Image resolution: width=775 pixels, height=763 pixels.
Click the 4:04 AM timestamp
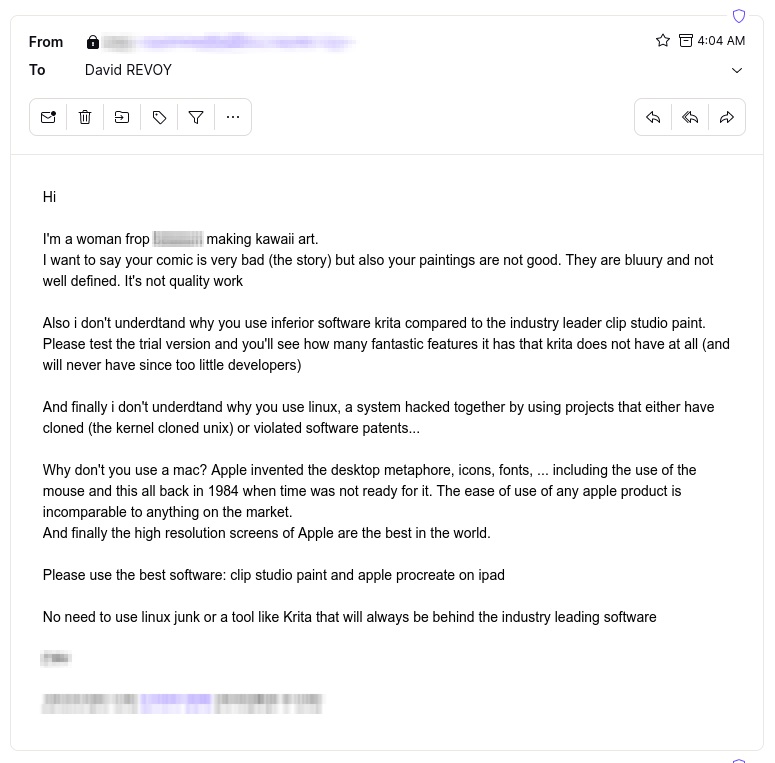(x=721, y=41)
